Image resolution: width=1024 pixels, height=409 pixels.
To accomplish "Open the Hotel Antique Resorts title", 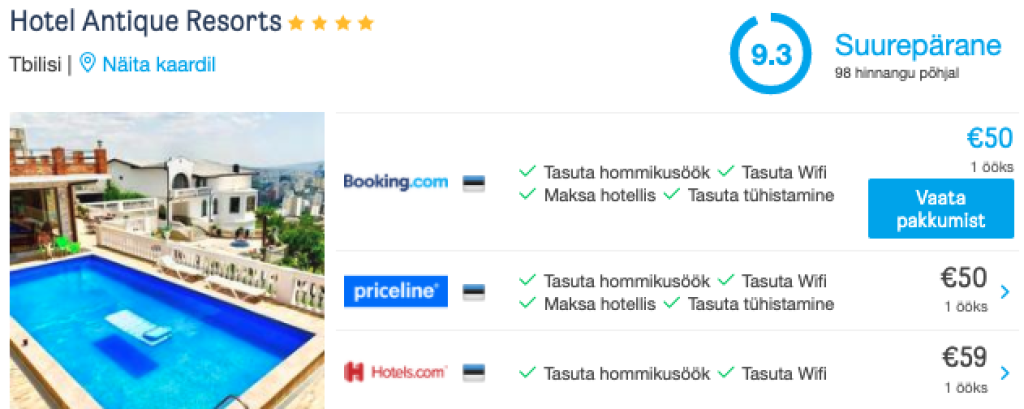I will tap(145, 21).
